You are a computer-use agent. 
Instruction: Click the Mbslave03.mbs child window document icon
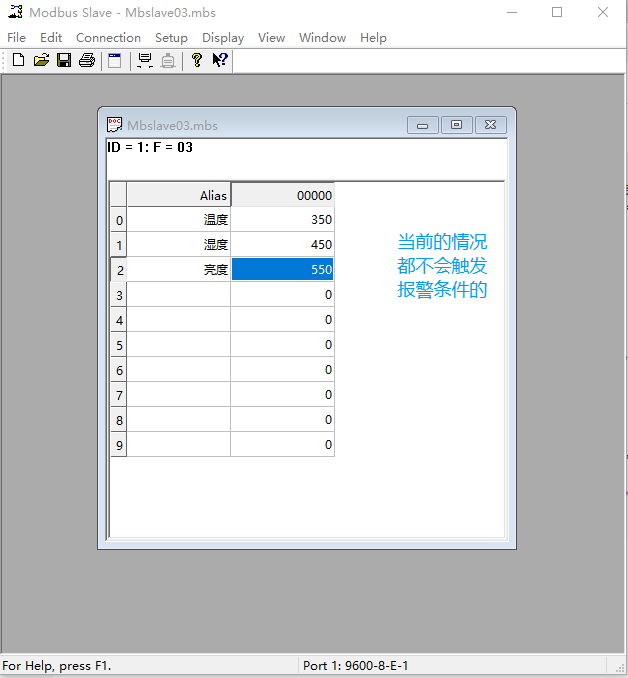click(114, 125)
